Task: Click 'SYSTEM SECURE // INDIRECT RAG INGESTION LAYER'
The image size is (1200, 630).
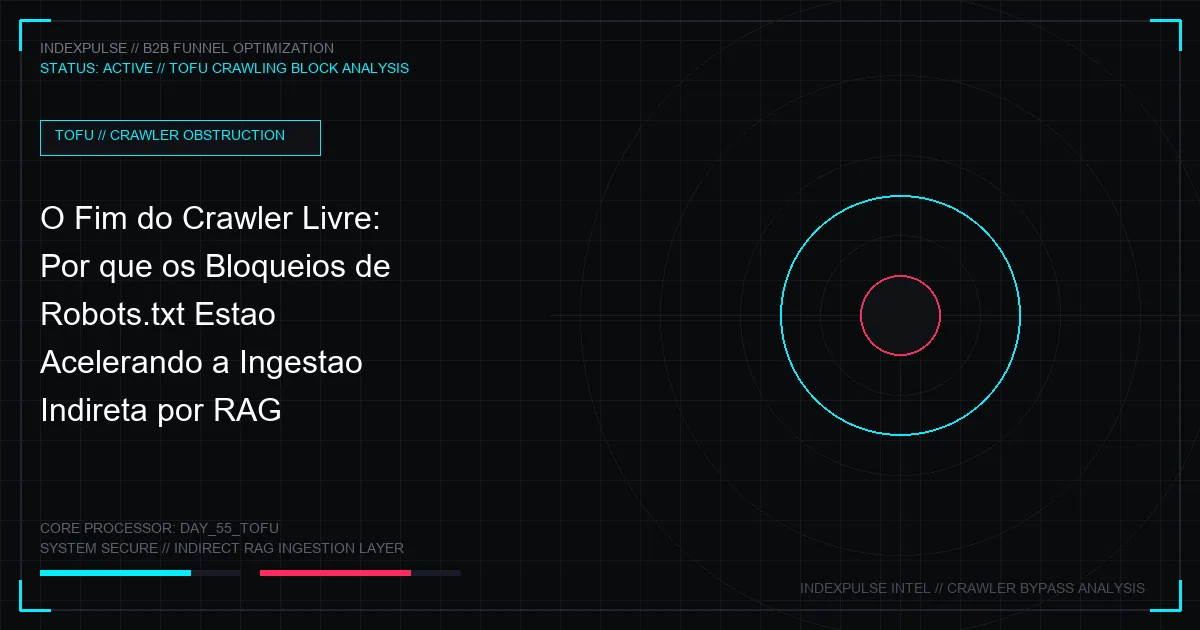Action: click(222, 548)
